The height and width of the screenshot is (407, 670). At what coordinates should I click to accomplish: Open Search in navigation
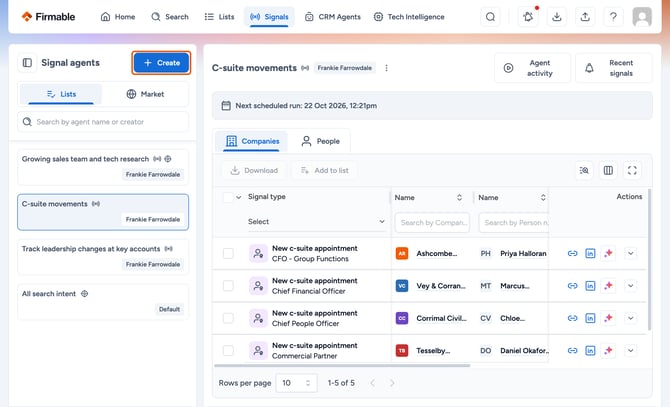[x=170, y=17]
